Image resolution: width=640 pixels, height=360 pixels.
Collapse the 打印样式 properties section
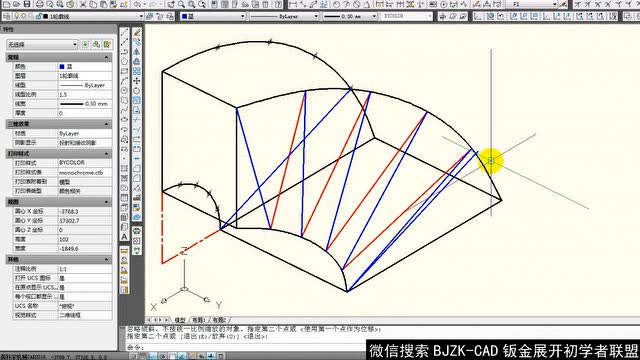(x=107, y=153)
